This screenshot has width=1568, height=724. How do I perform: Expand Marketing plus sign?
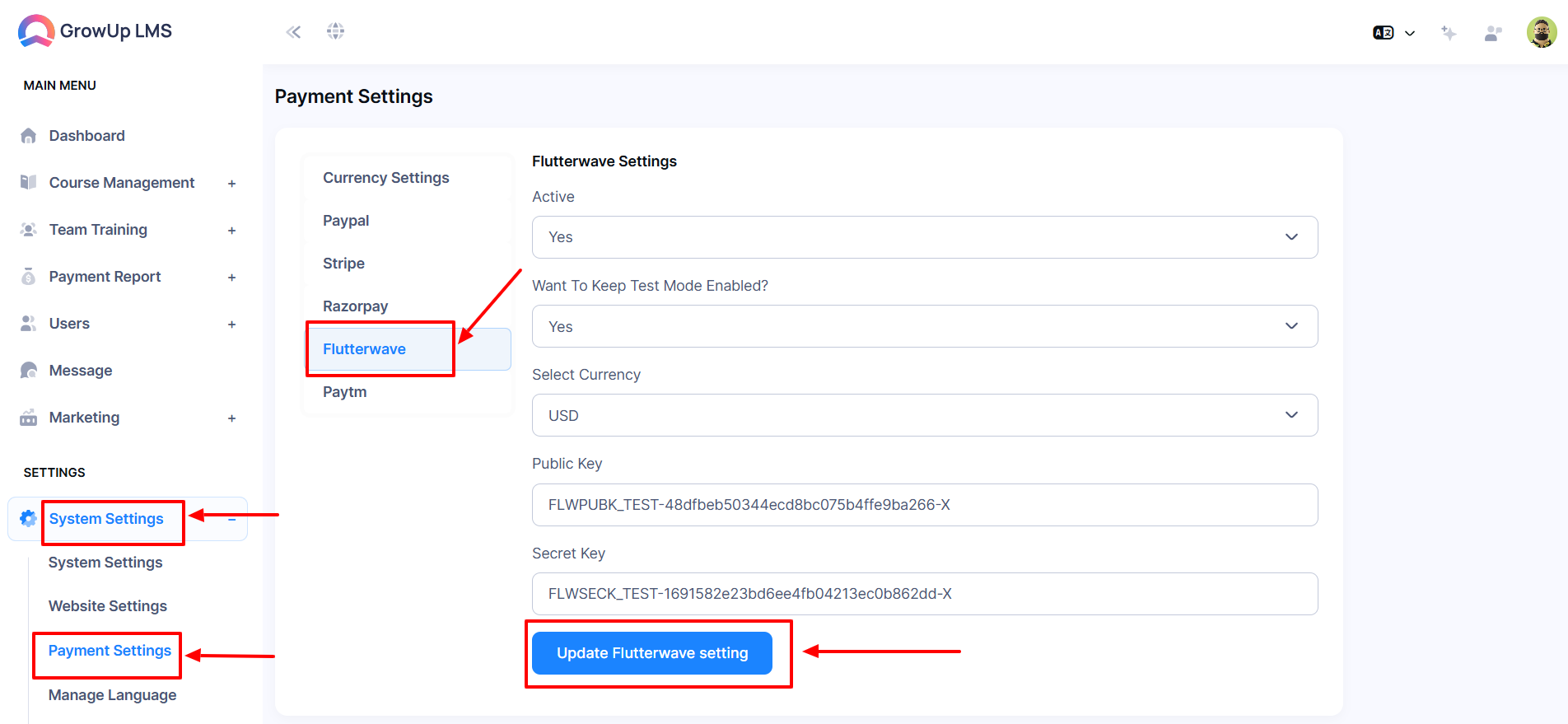[232, 418]
